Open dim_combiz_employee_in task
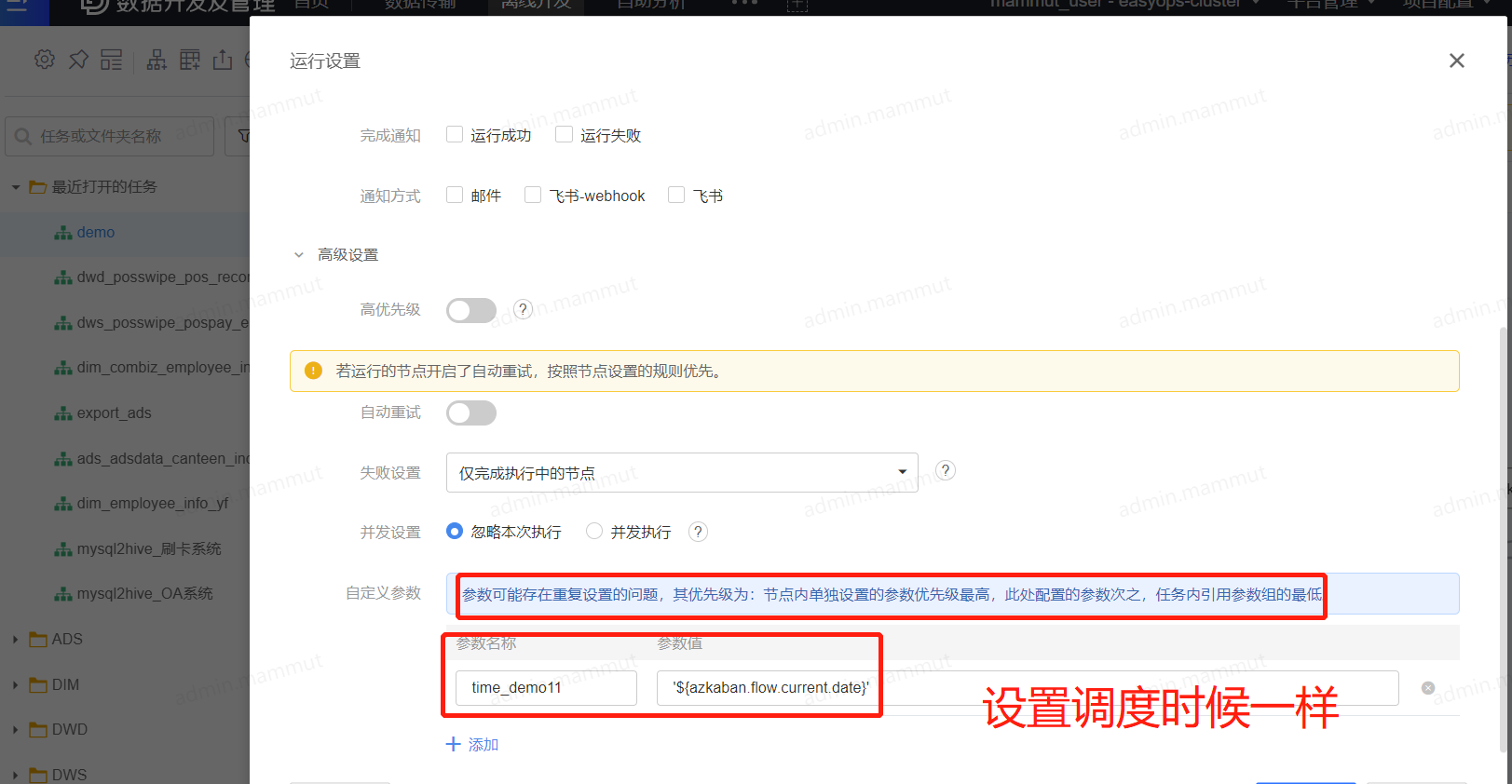This screenshot has width=1512, height=784. [163, 368]
